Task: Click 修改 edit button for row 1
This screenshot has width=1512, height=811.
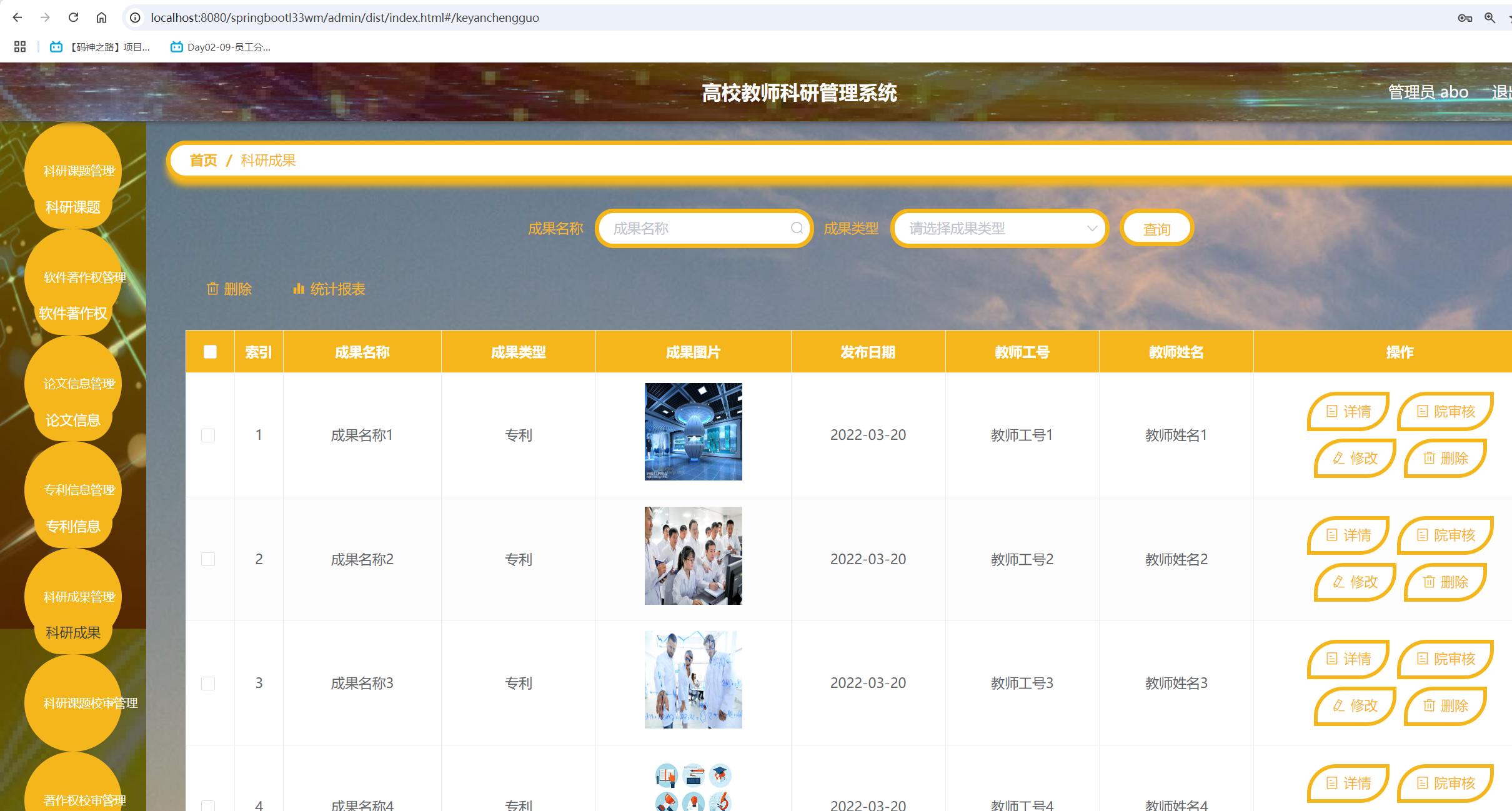Action: [1355, 458]
